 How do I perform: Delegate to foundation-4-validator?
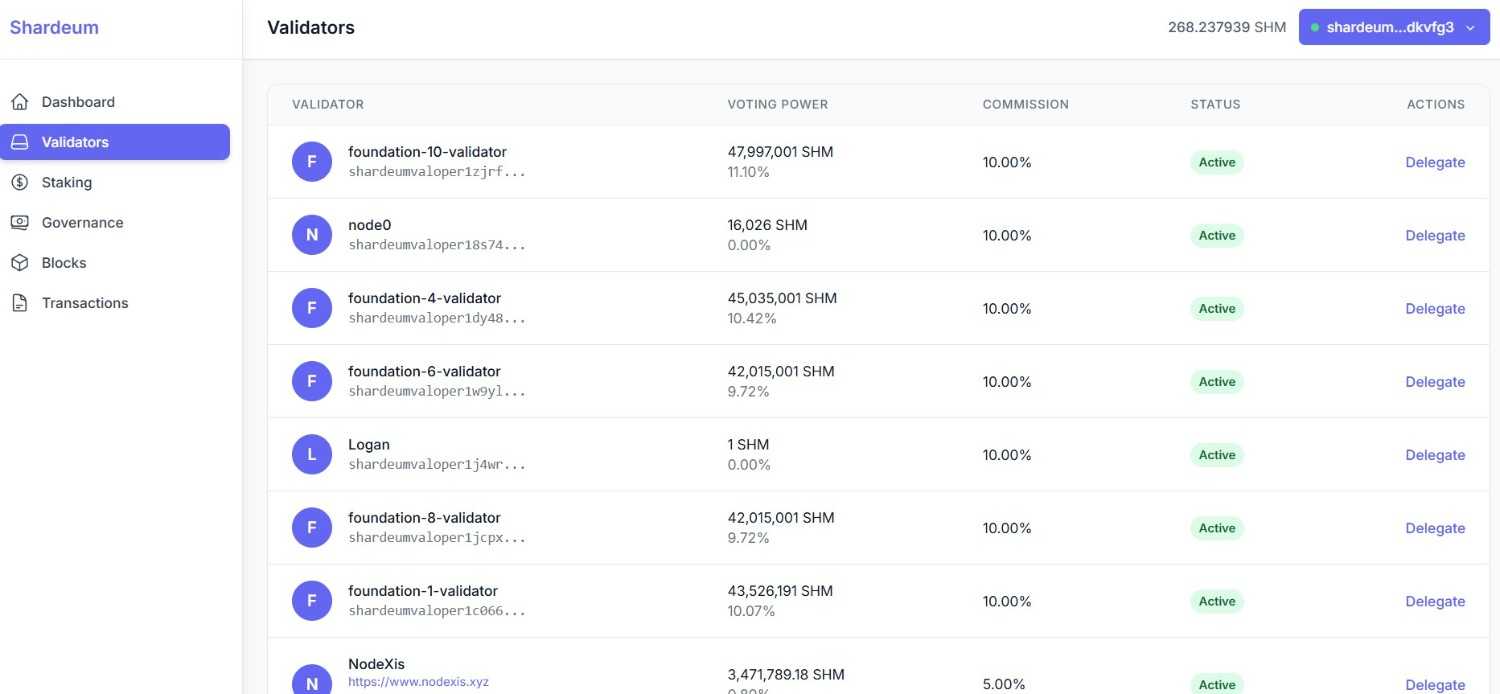point(1435,308)
